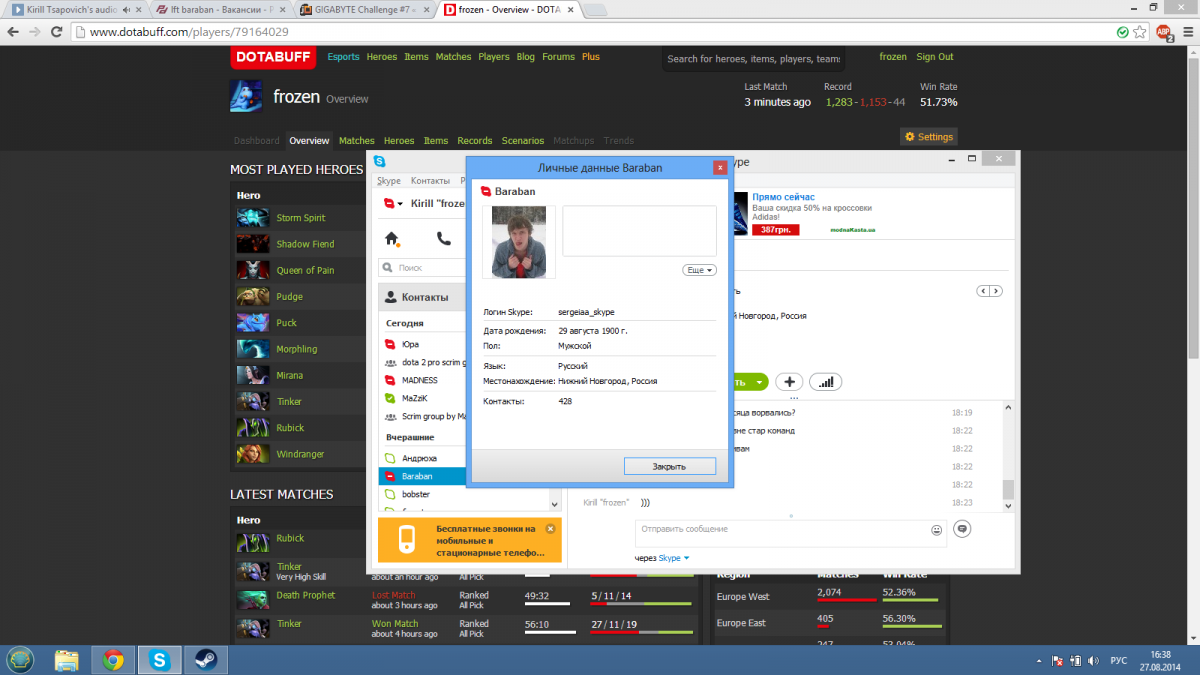1200x675 pixels.
Task: Switch to the Heroes profile tab
Action: click(x=399, y=141)
